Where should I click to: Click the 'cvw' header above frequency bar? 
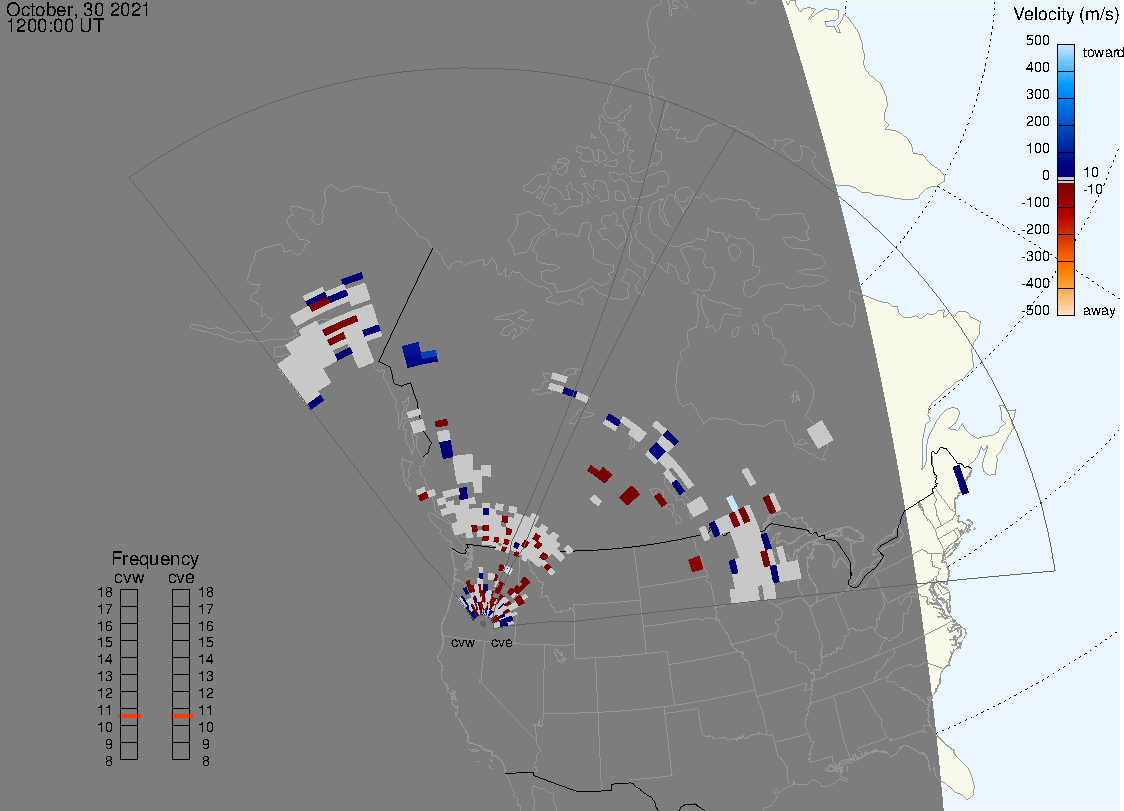click(129, 578)
